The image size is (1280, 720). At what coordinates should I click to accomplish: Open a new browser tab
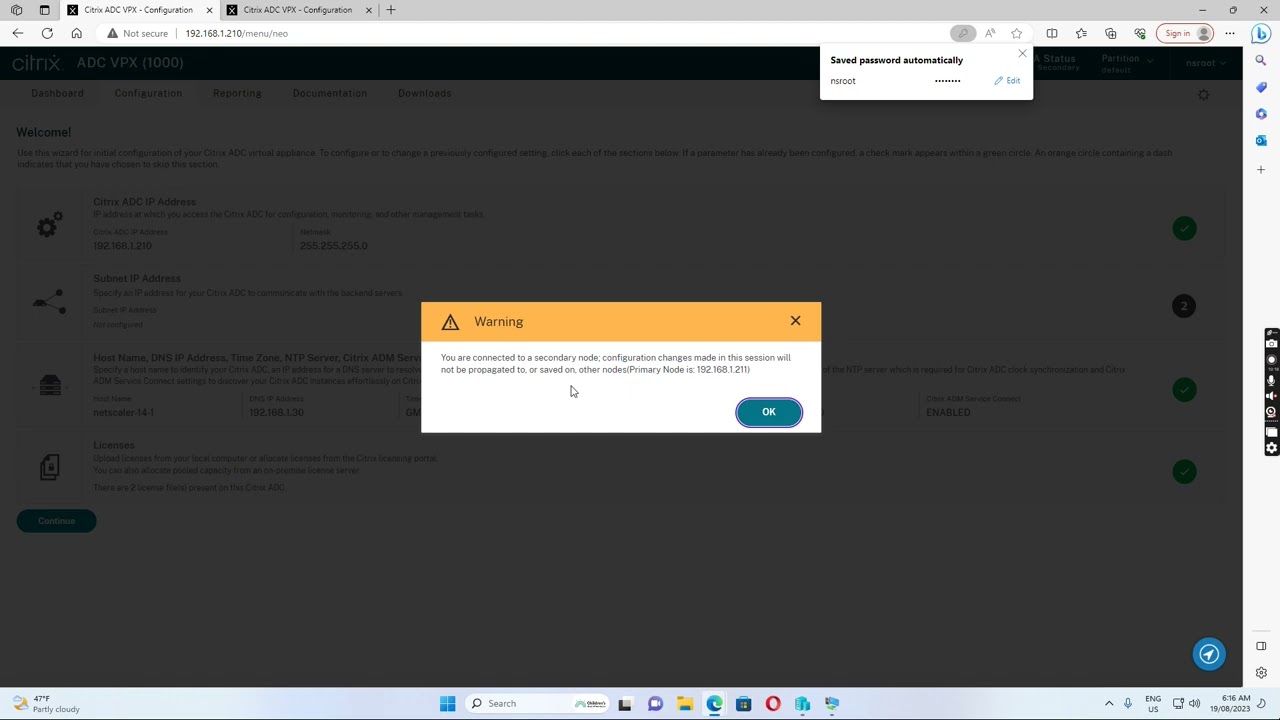[x=391, y=10]
